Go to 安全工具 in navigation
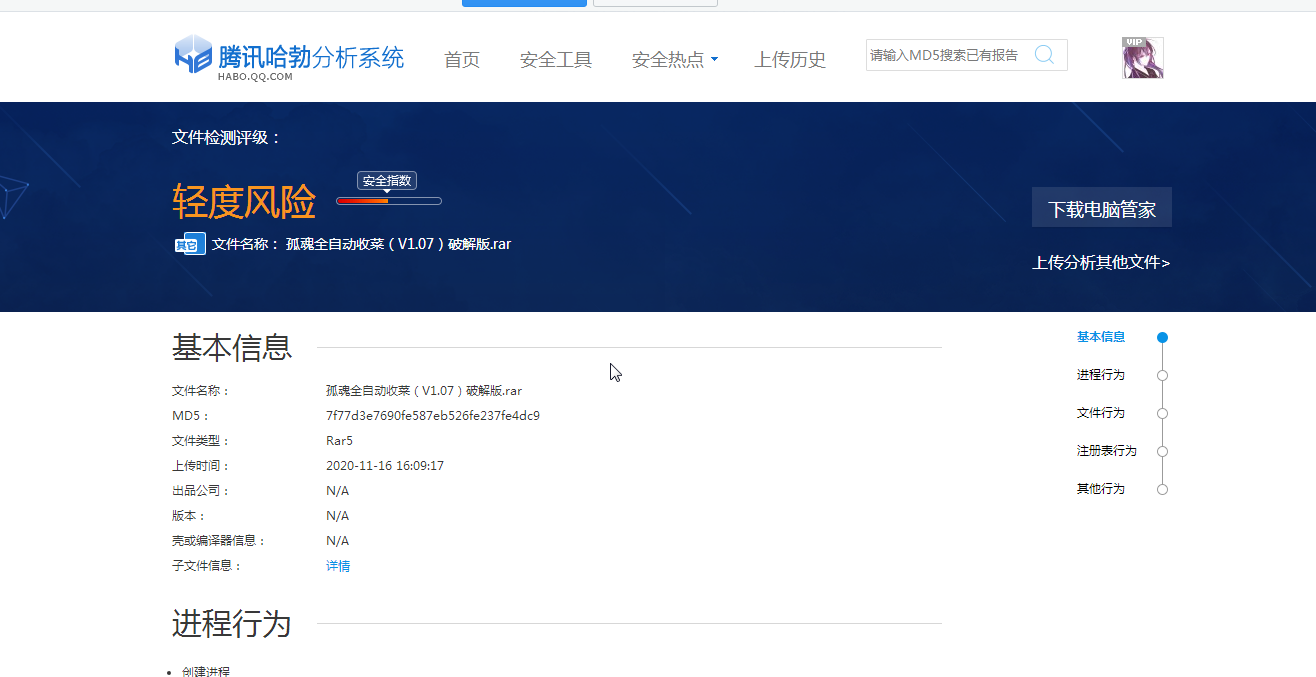1316x677 pixels. (556, 60)
